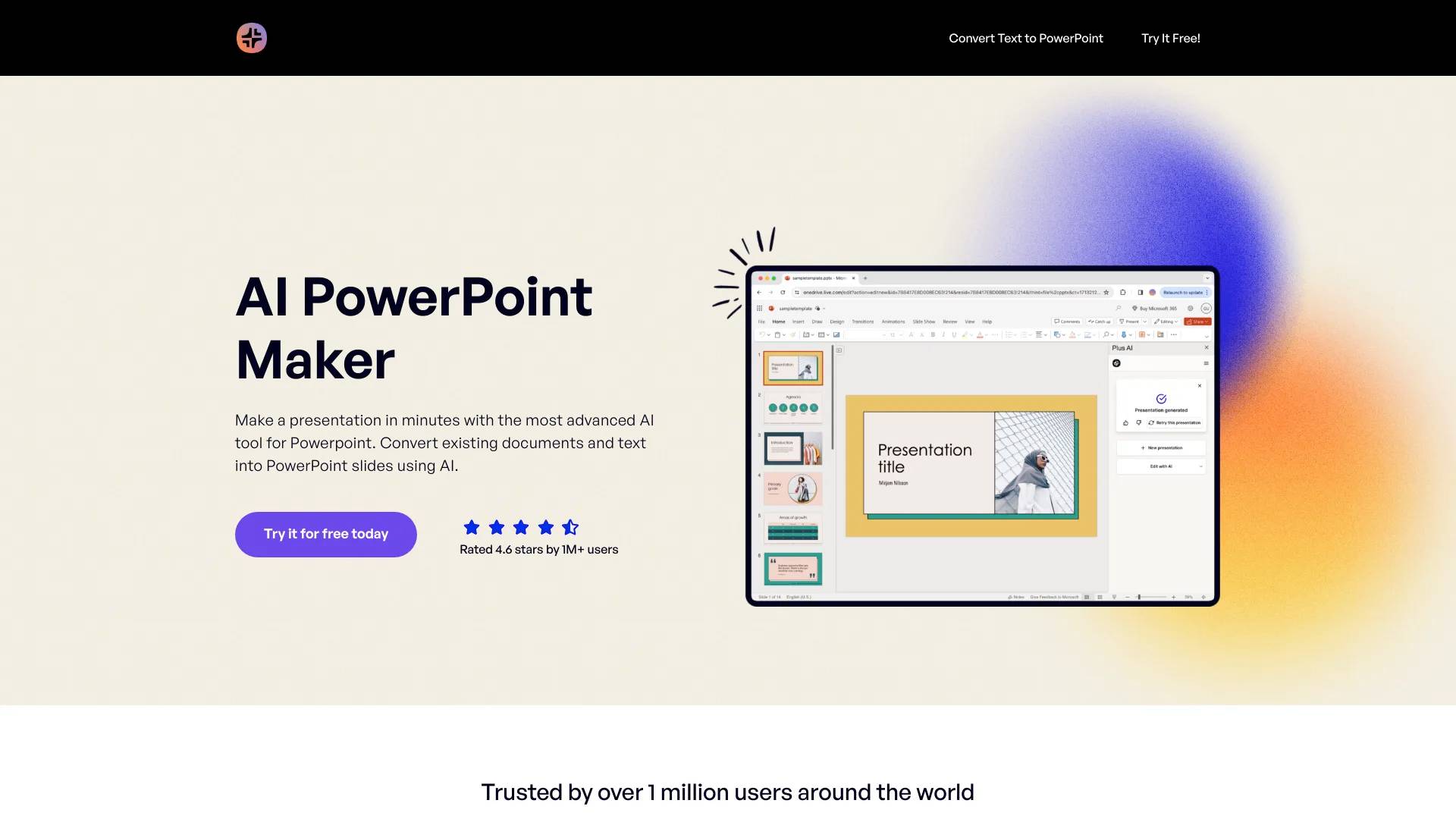1456x819 pixels.
Task: Click the Convert Text to PowerPoint menu item
Action: tap(1026, 38)
